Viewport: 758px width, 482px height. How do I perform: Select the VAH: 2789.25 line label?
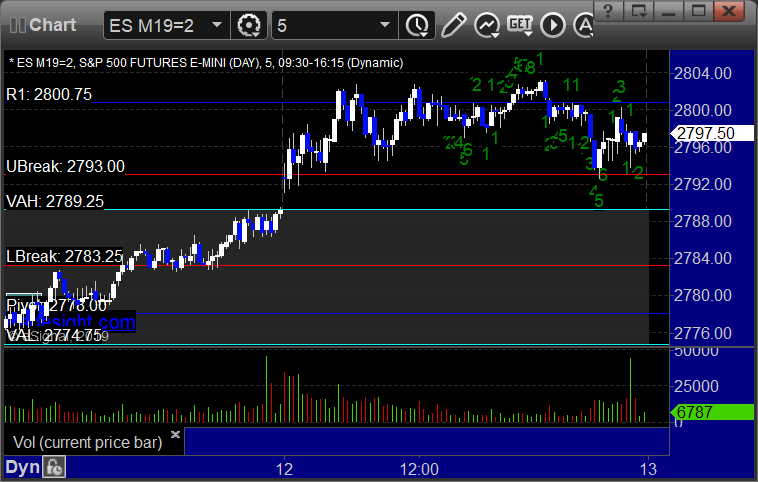[x=55, y=201]
